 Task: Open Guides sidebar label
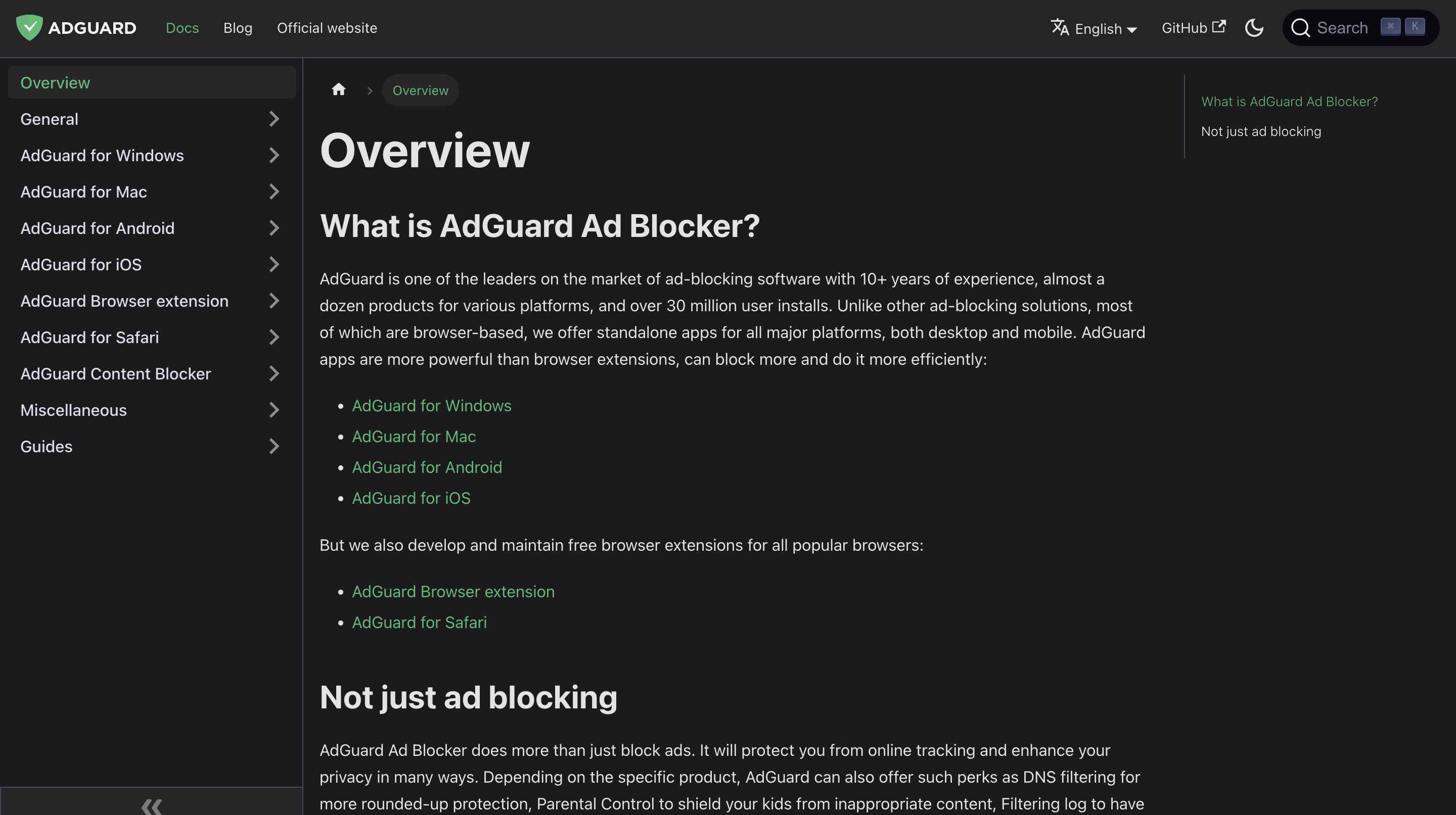pyautogui.click(x=47, y=446)
